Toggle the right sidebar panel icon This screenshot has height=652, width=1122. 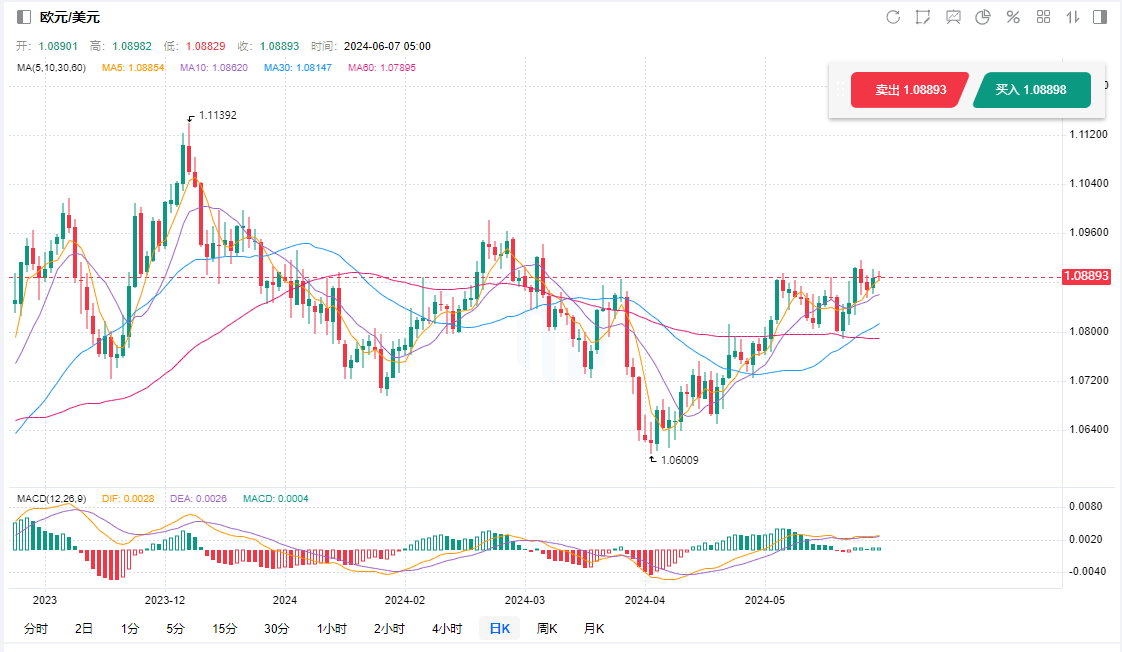point(1100,17)
